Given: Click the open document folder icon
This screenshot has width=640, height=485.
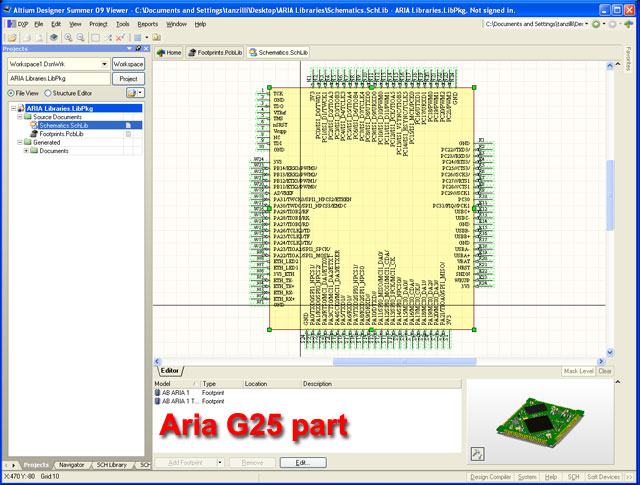Looking at the screenshot, I should tap(12, 38).
